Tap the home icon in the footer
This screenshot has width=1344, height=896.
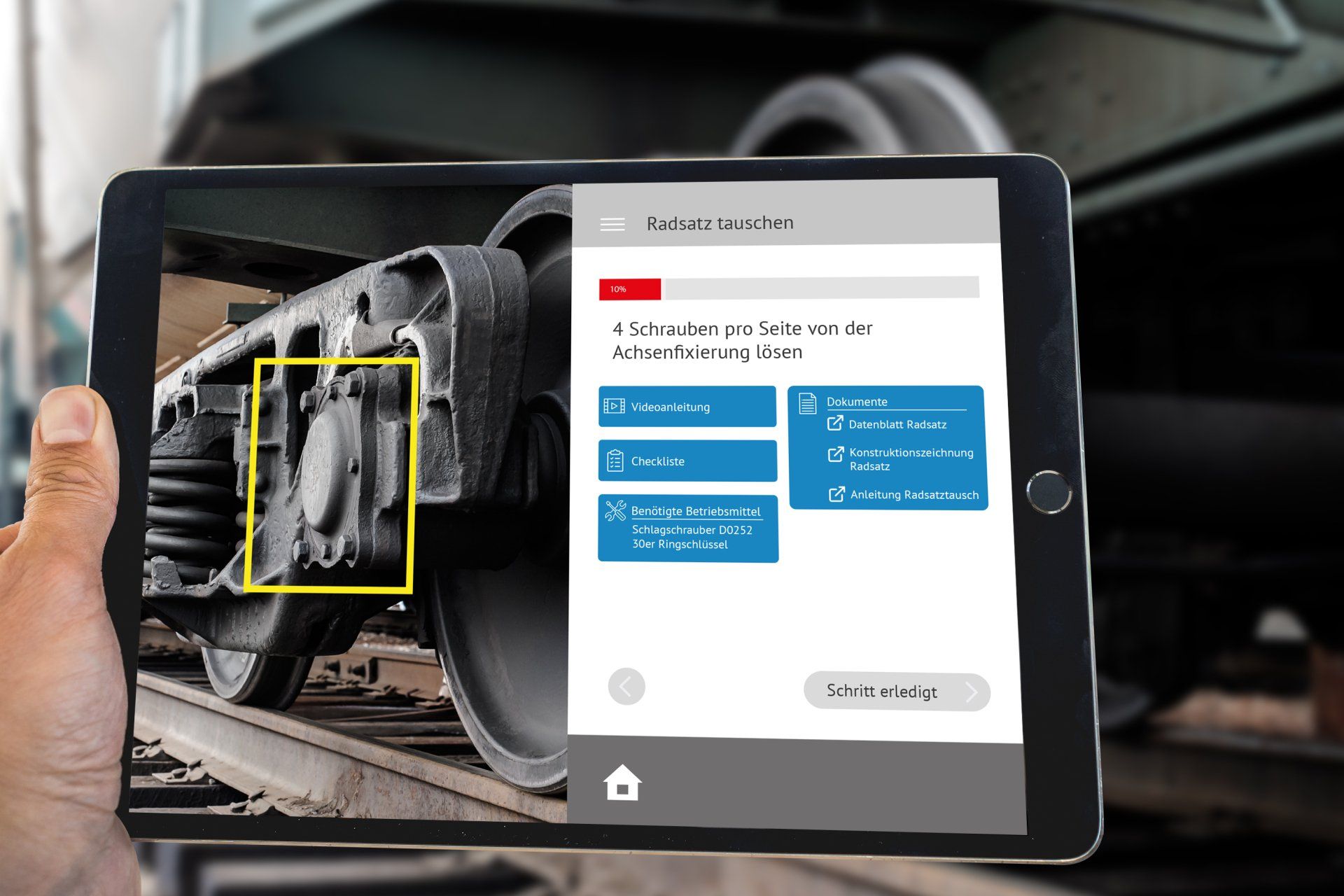pyautogui.click(x=622, y=783)
